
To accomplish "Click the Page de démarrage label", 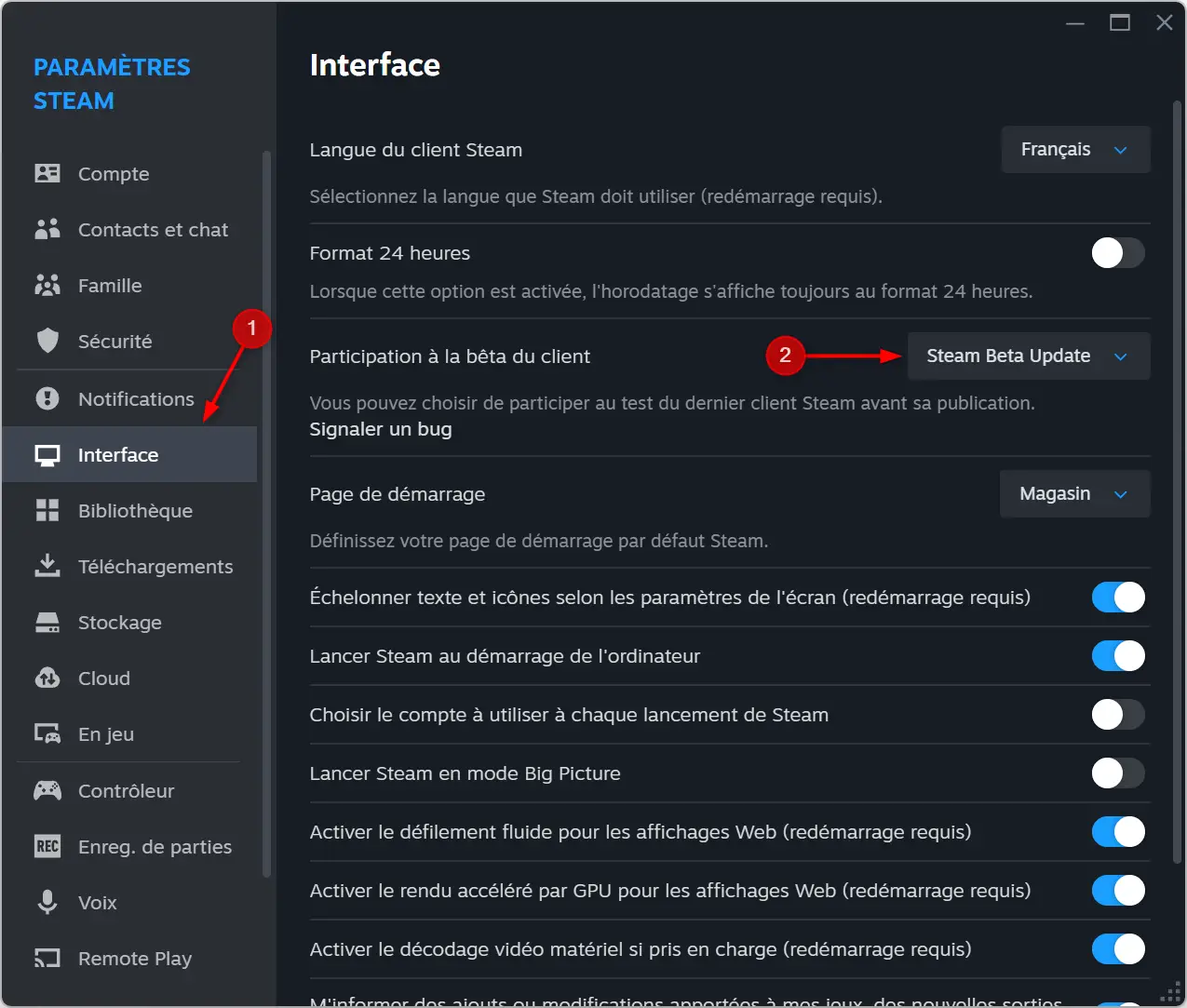I will (x=398, y=494).
